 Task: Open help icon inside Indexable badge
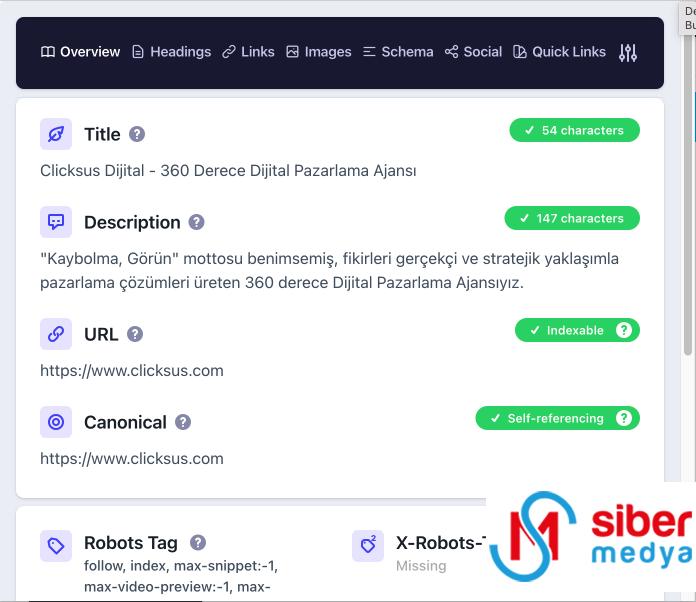pyautogui.click(x=624, y=330)
